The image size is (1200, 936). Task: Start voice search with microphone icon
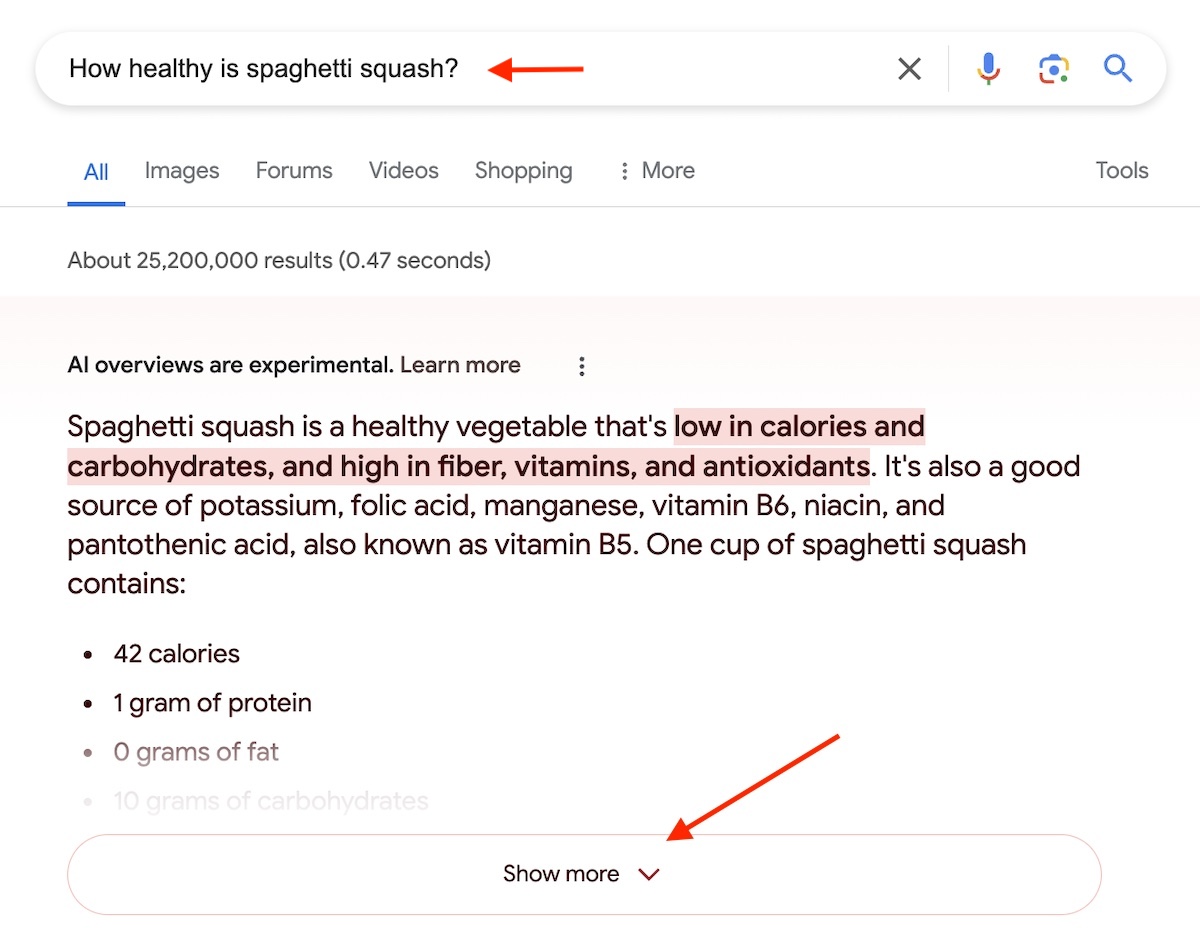coord(988,69)
